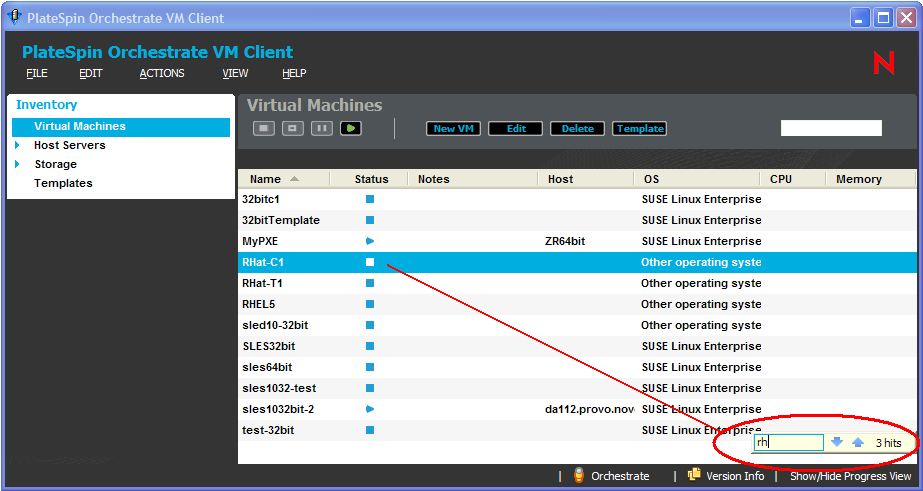
Task: Click the New VM button
Action: [453, 128]
